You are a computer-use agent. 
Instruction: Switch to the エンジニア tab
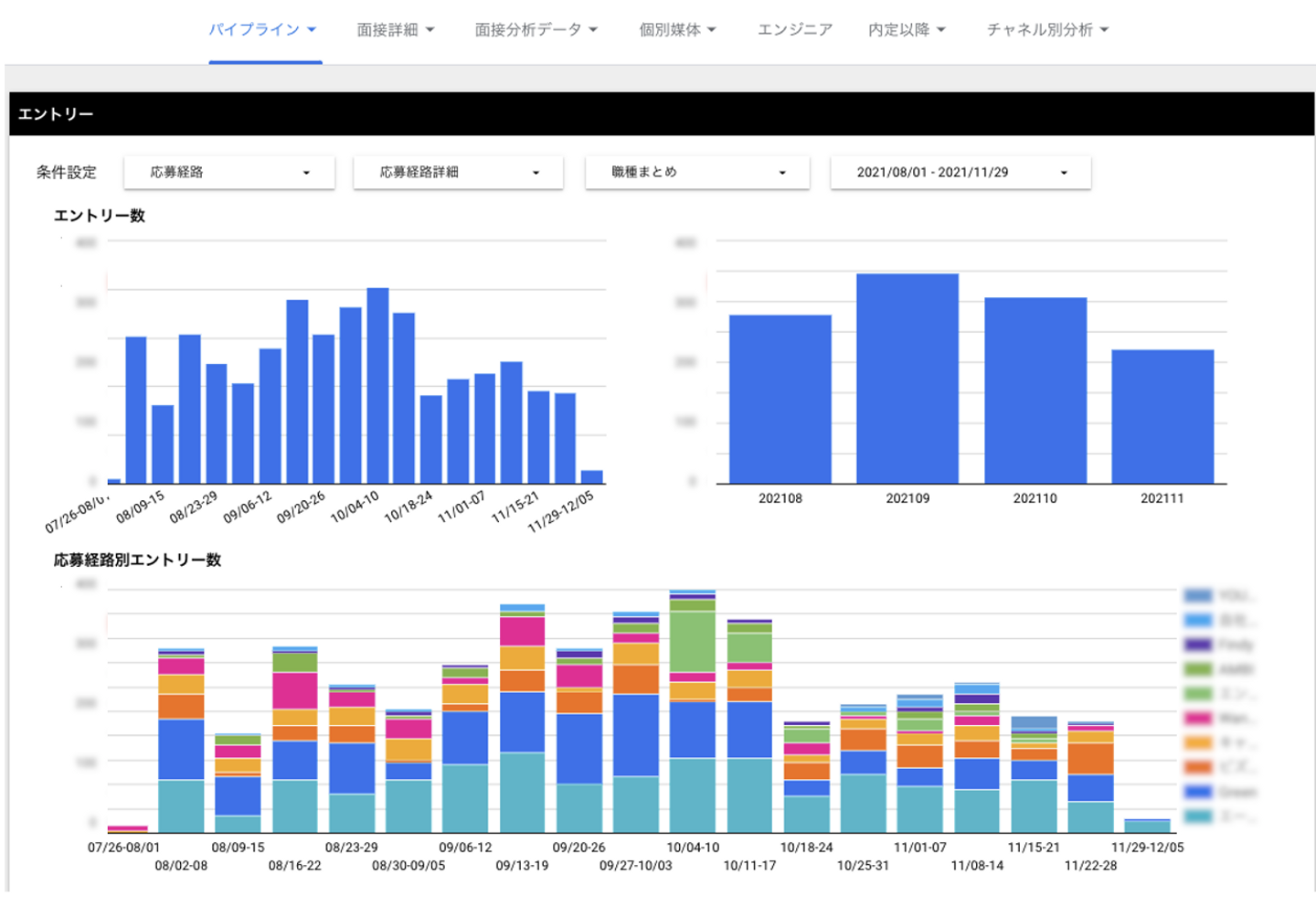794,30
